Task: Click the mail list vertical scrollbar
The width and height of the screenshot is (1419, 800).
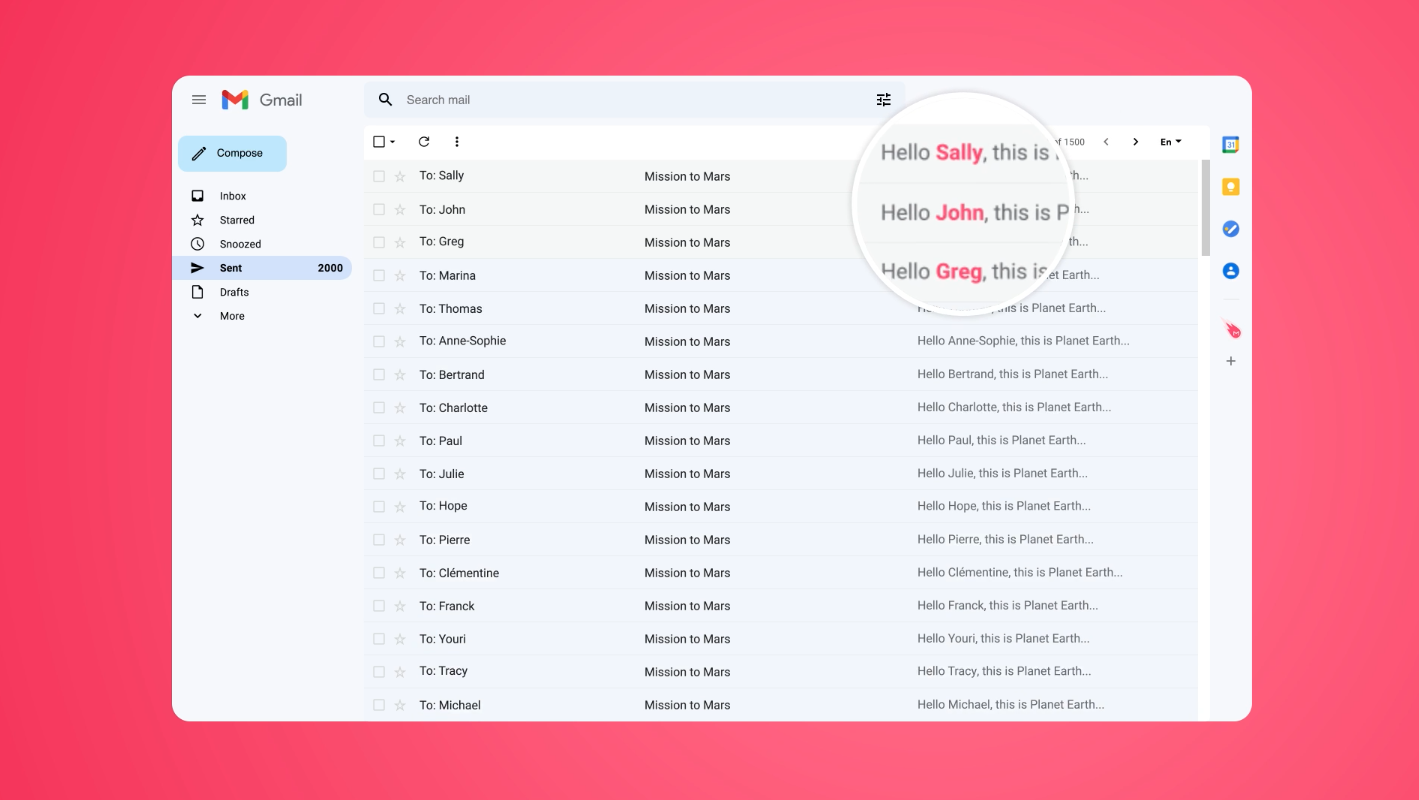Action: [1205, 208]
